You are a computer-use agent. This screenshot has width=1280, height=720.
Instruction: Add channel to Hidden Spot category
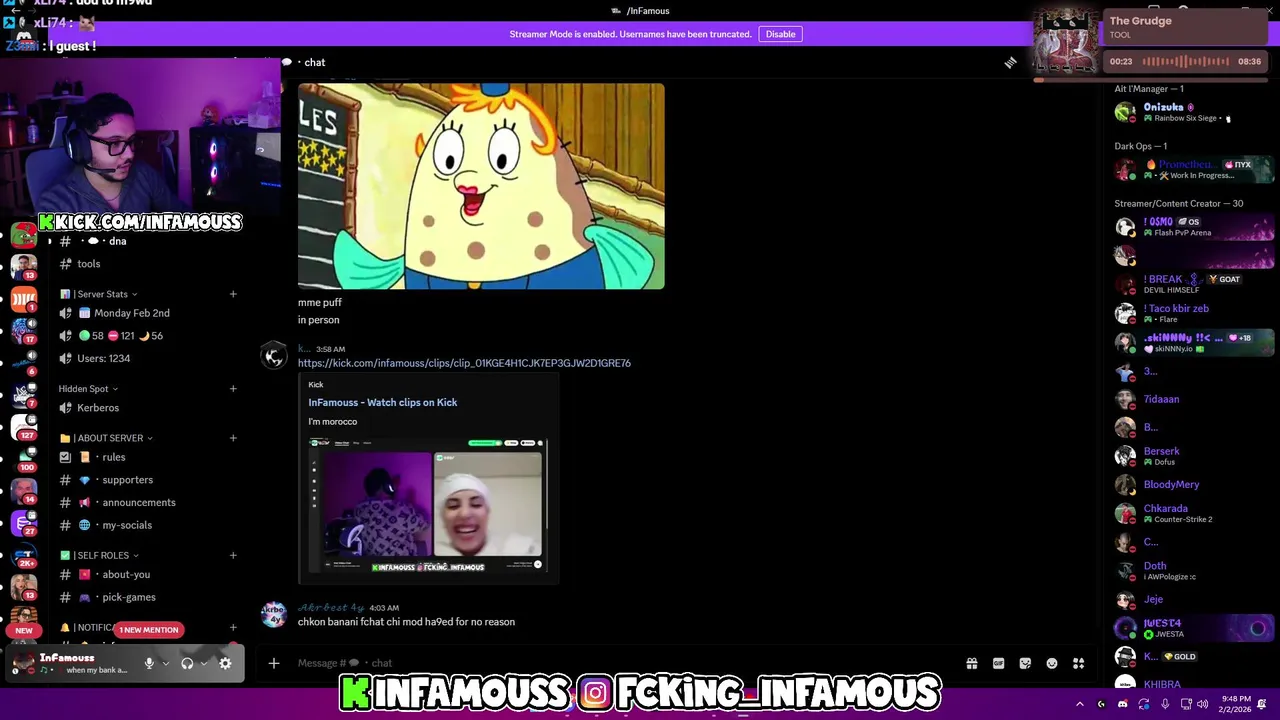233,389
